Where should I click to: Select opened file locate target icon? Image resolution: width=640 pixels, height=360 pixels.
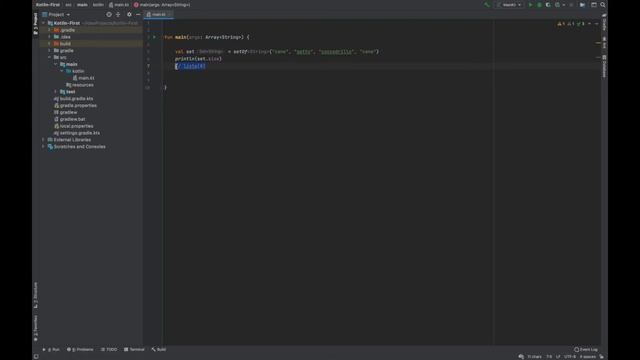tap(109, 14)
